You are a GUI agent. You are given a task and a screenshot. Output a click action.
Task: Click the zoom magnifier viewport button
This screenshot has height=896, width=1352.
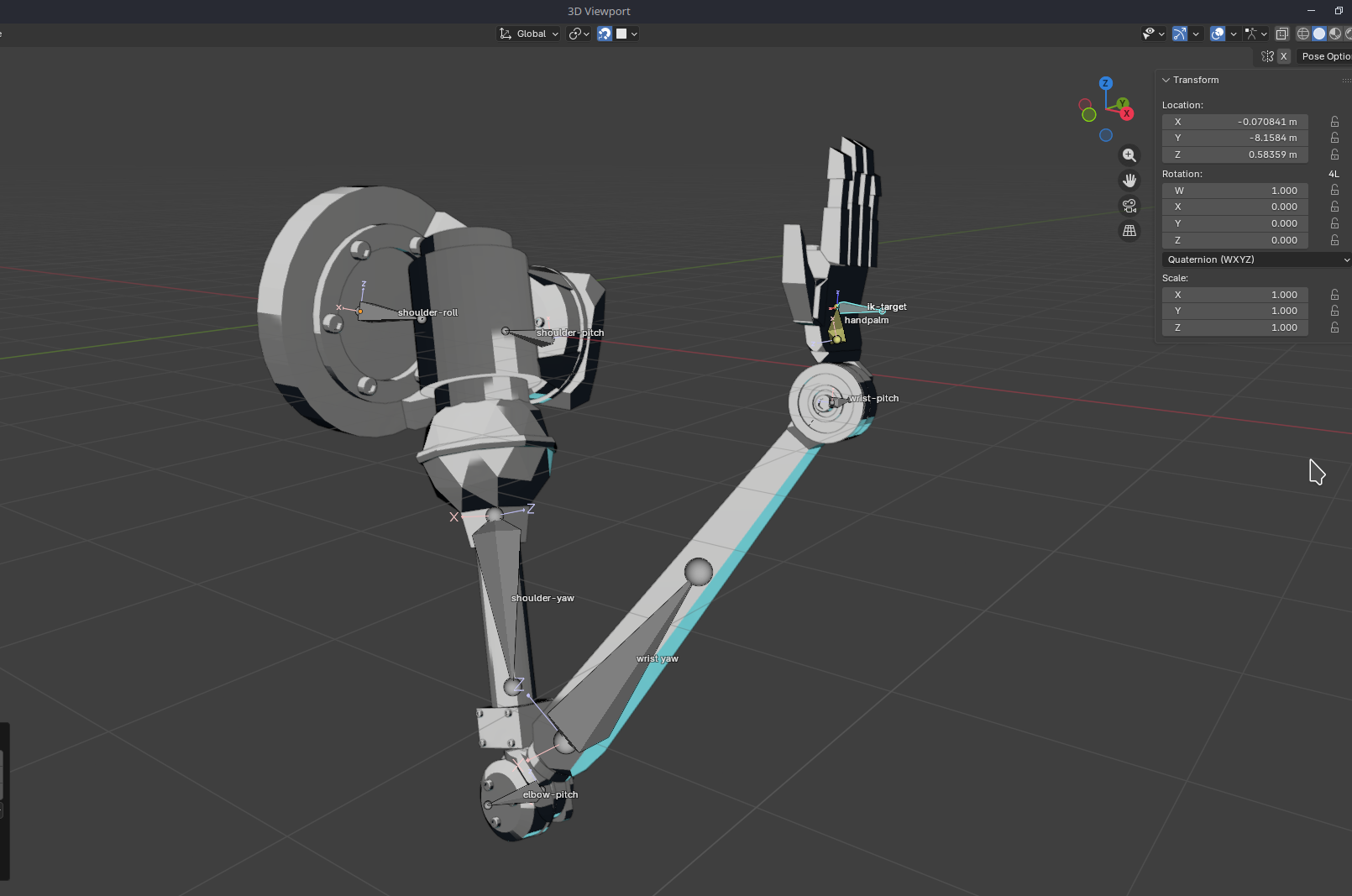(1129, 155)
